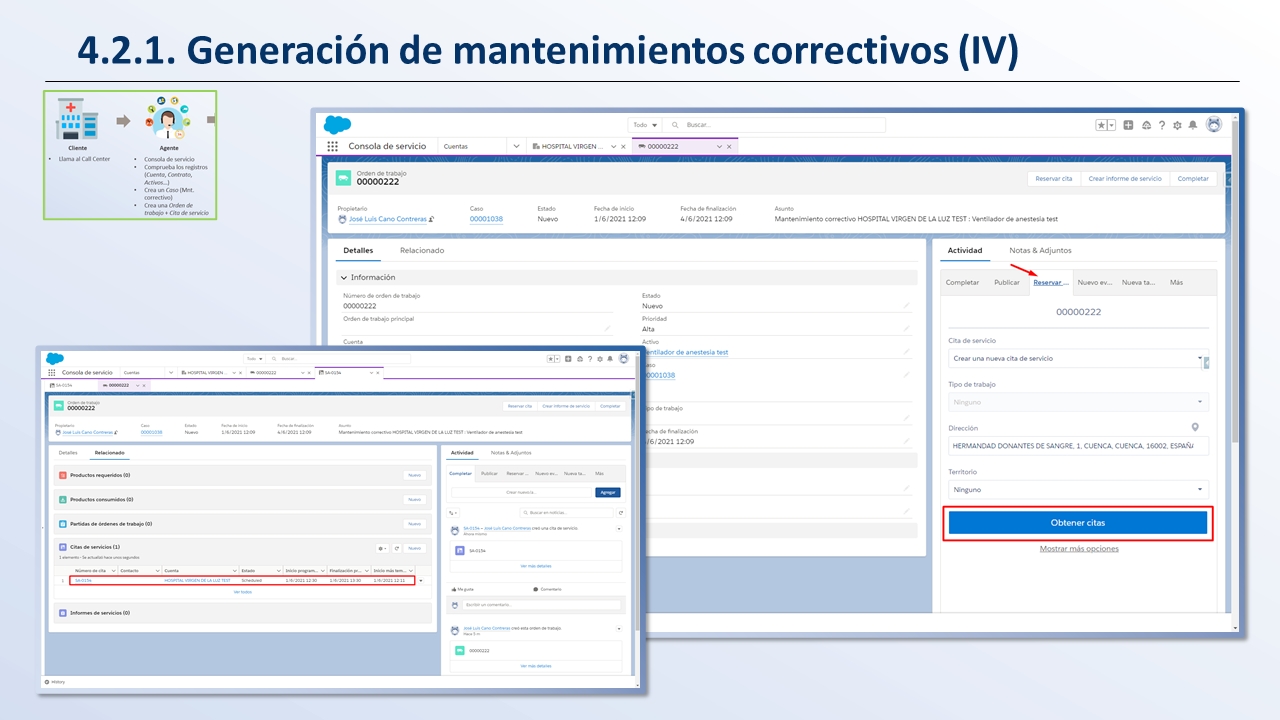
Task: Click the Dirección address input field
Action: 1070,446
